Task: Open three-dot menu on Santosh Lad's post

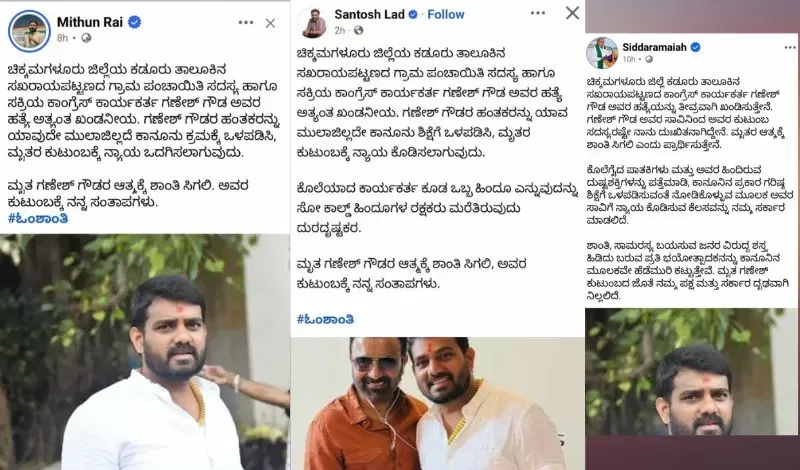Action: point(537,13)
